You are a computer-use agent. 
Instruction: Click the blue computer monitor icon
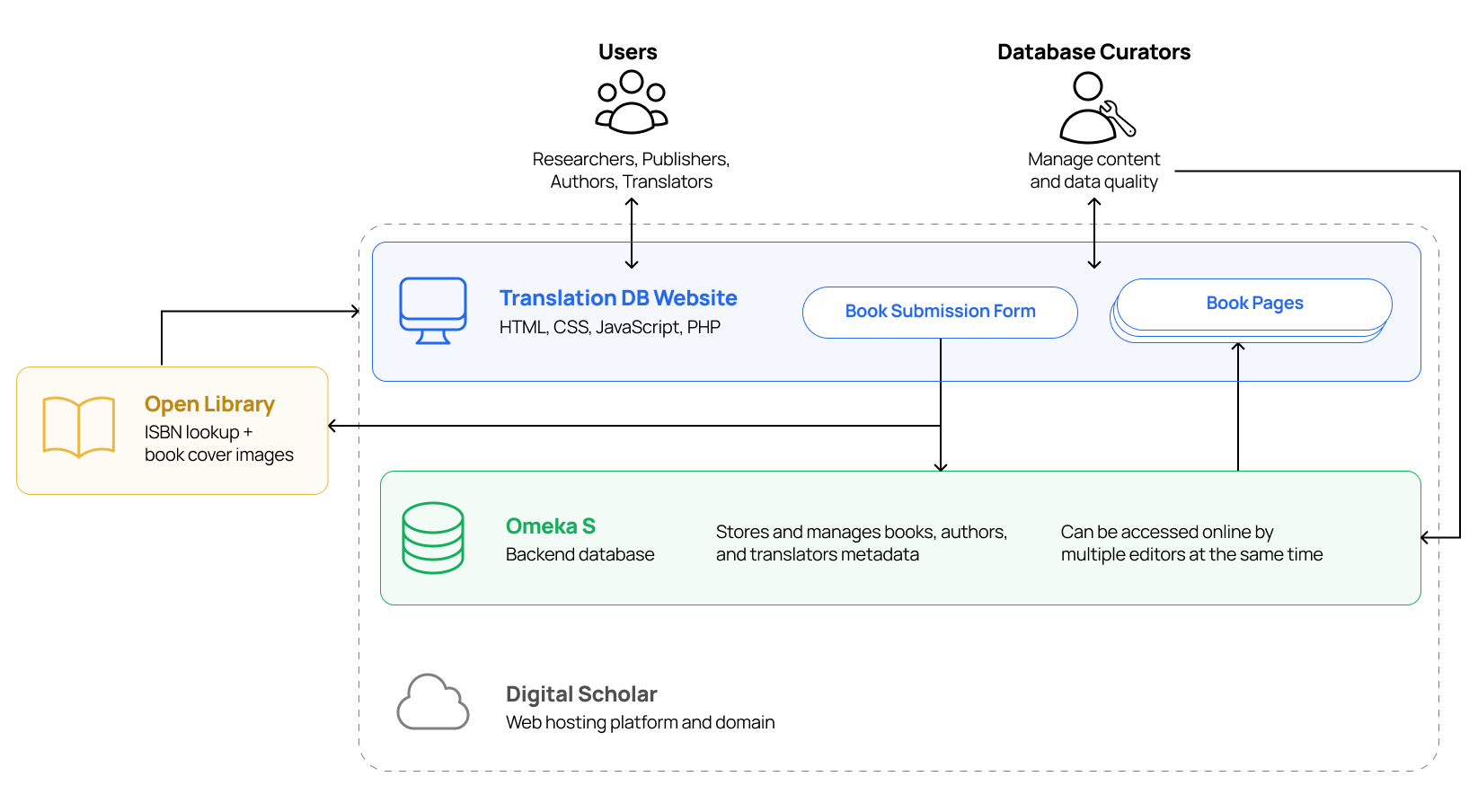click(433, 311)
